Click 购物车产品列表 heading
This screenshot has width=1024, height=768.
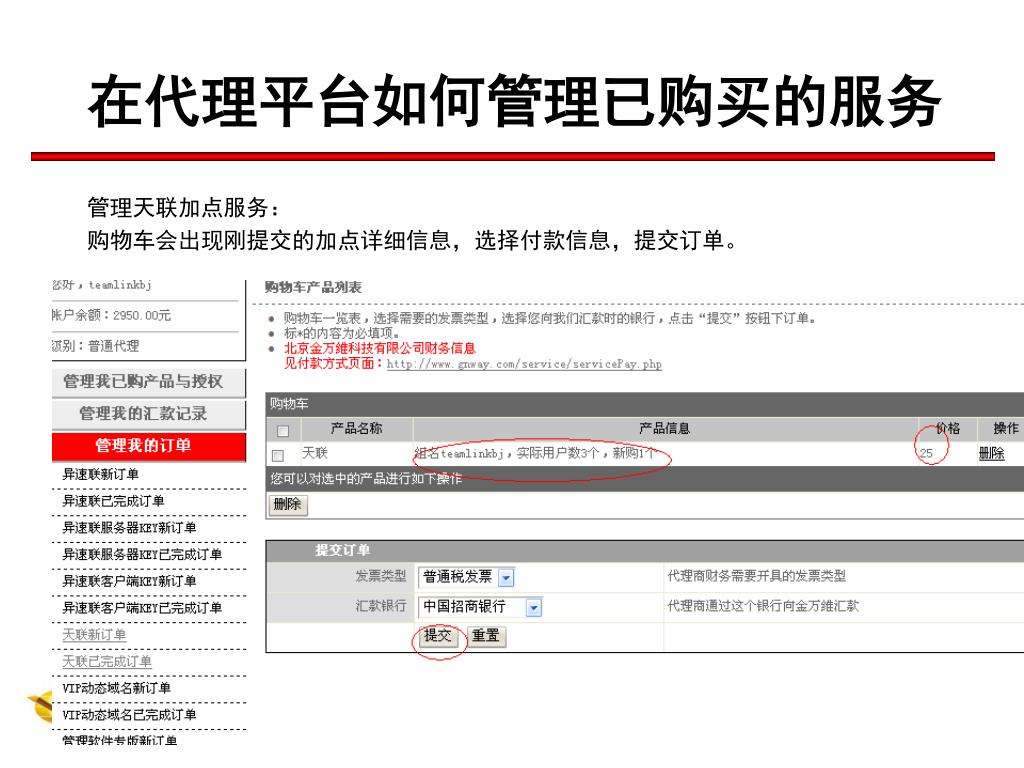coord(313,287)
